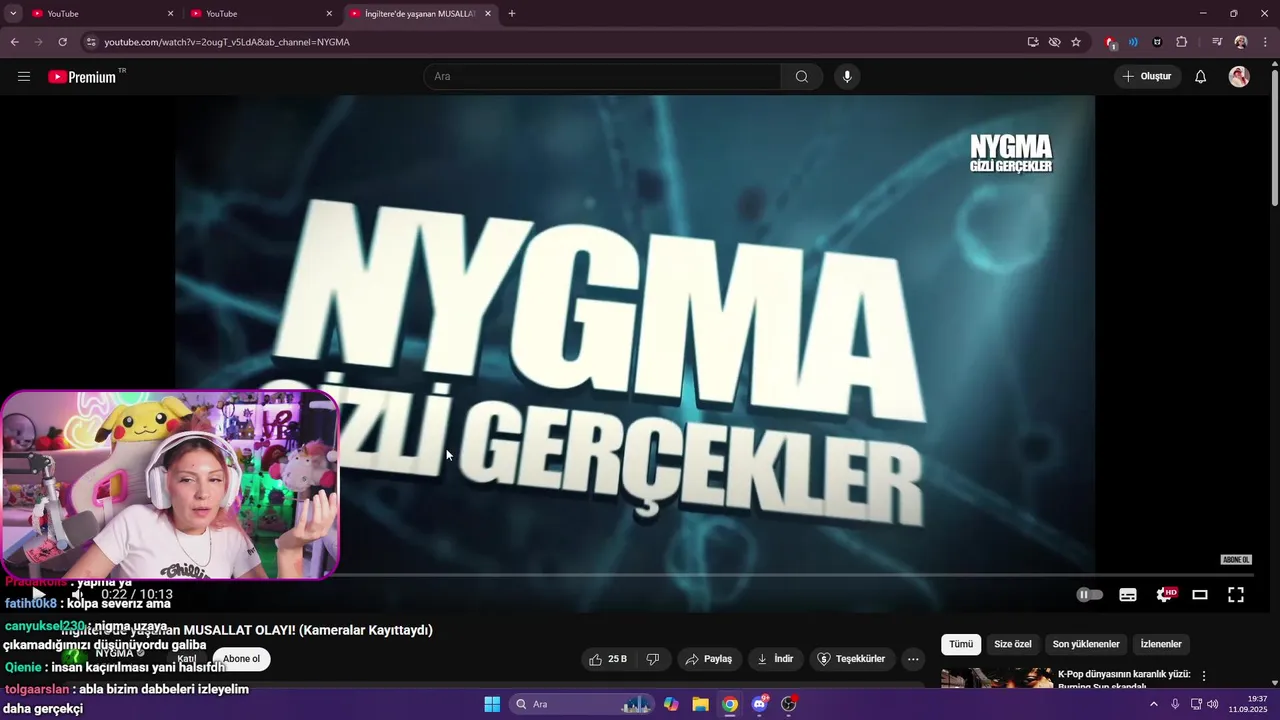Enter fullscreen mode

click(x=1236, y=594)
